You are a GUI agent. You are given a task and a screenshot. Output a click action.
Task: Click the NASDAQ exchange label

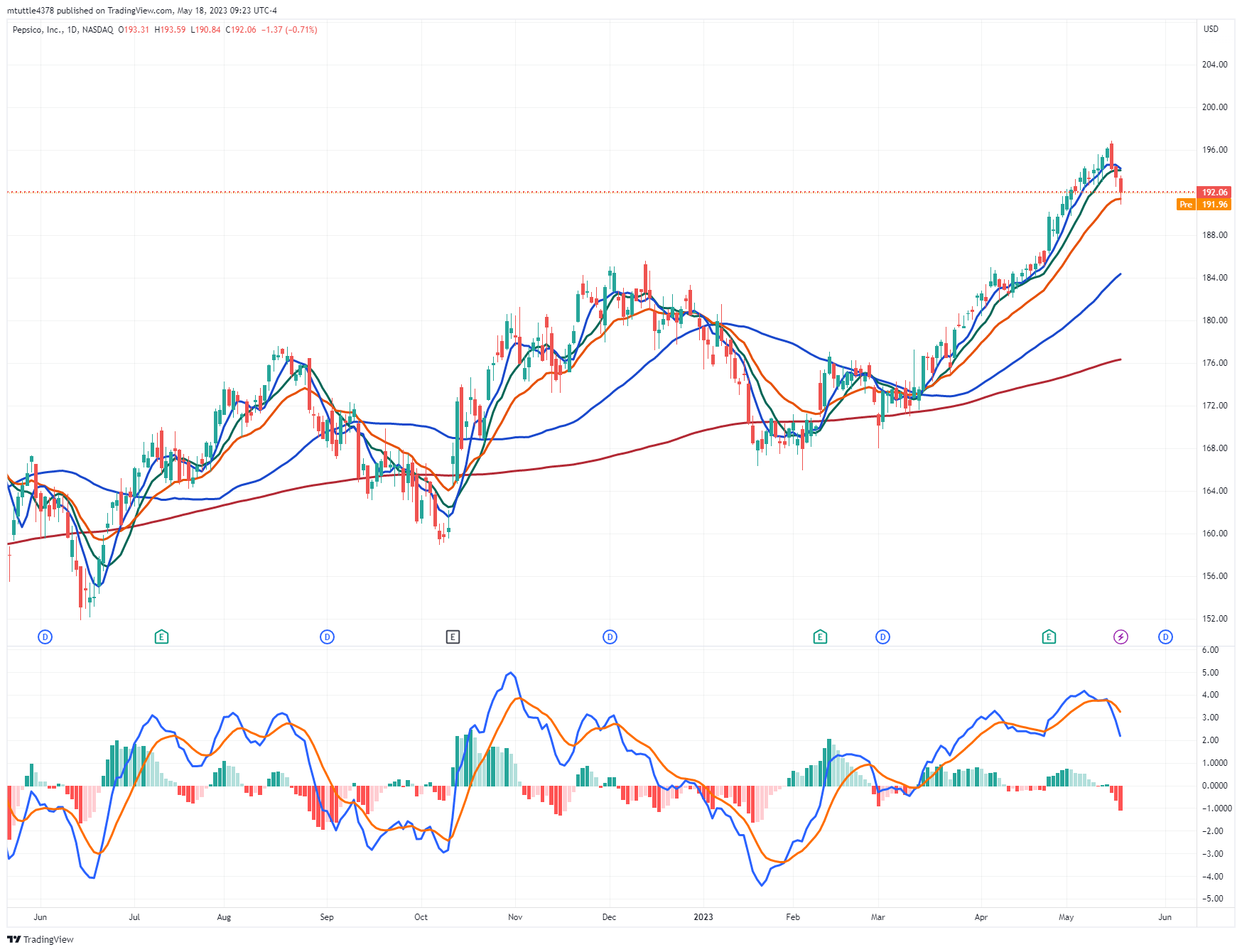pos(97,30)
